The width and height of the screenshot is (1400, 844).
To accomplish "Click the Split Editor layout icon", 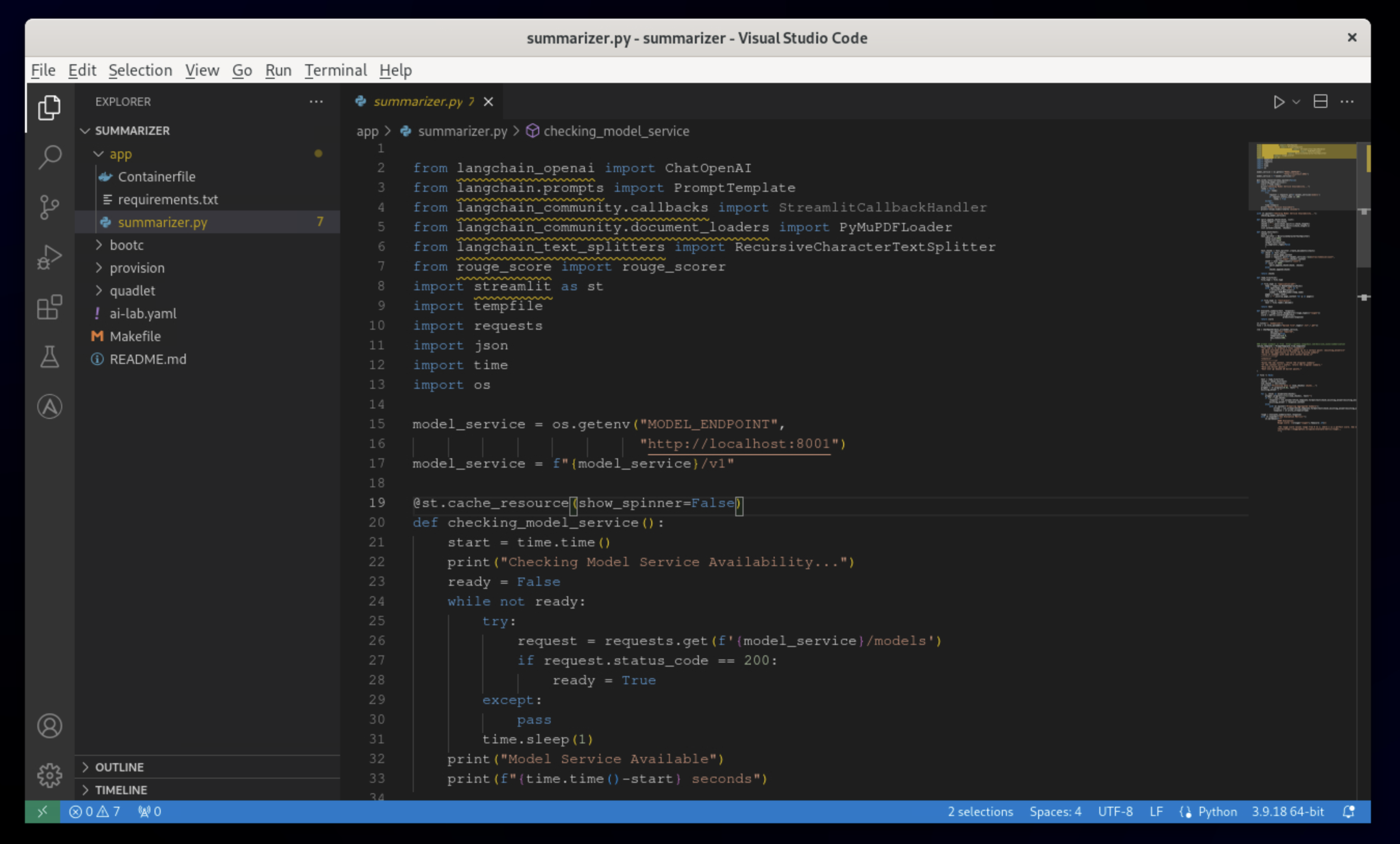I will tap(1321, 102).
